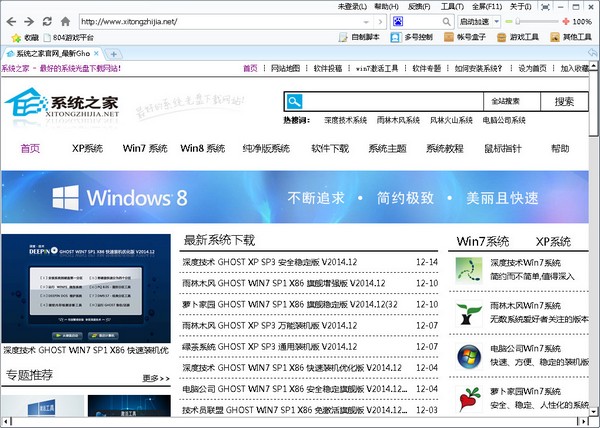Viewport: 600px width, 428px height.
Task: Open the DEEPIN GHOST WIN7 screenshot thumbnail
Action: (86, 288)
